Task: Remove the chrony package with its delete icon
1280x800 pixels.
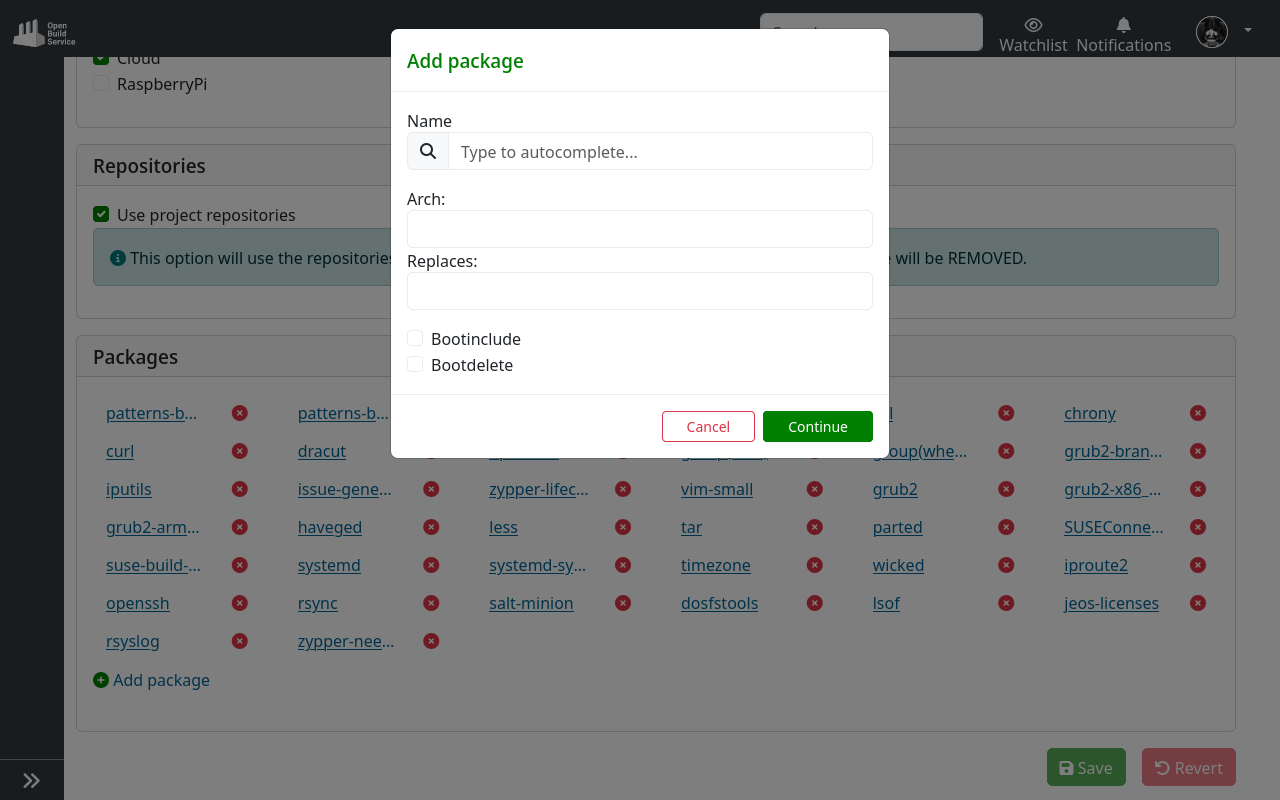Action: (x=1197, y=412)
